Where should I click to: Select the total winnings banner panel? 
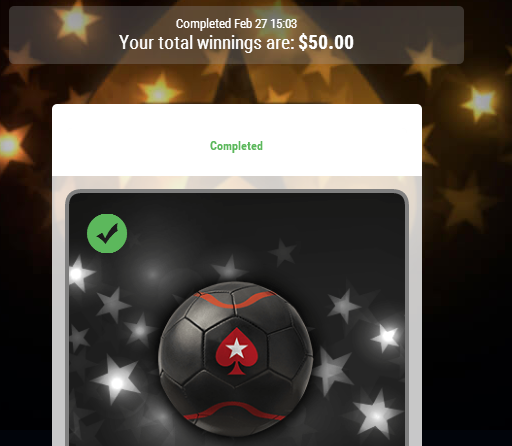[x=236, y=35]
